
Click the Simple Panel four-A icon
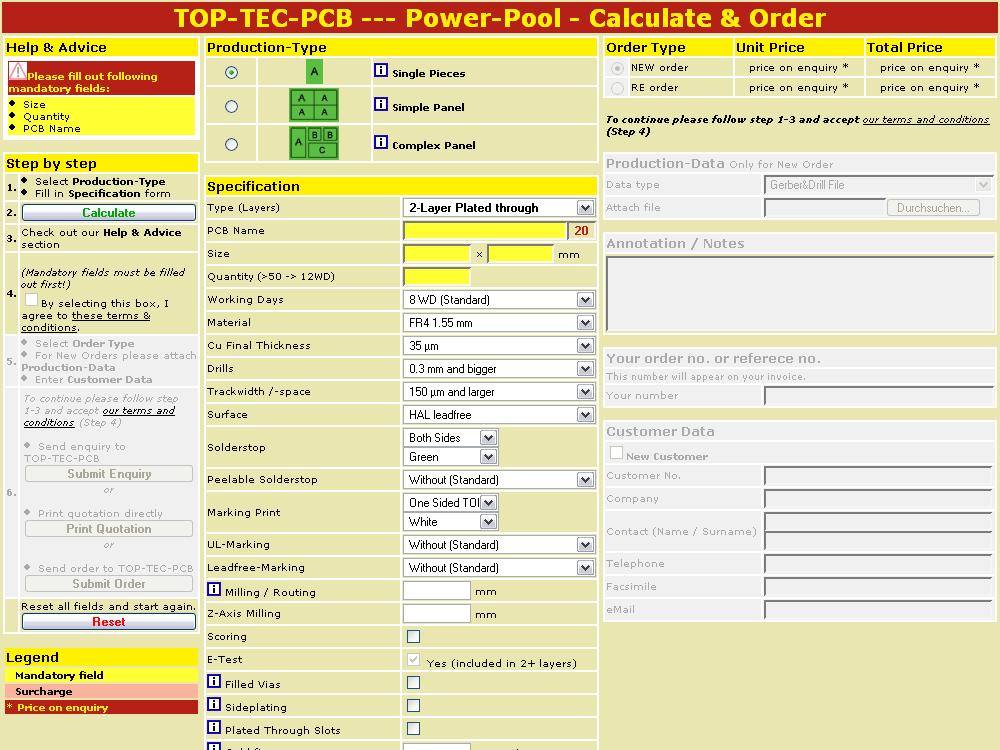314,105
